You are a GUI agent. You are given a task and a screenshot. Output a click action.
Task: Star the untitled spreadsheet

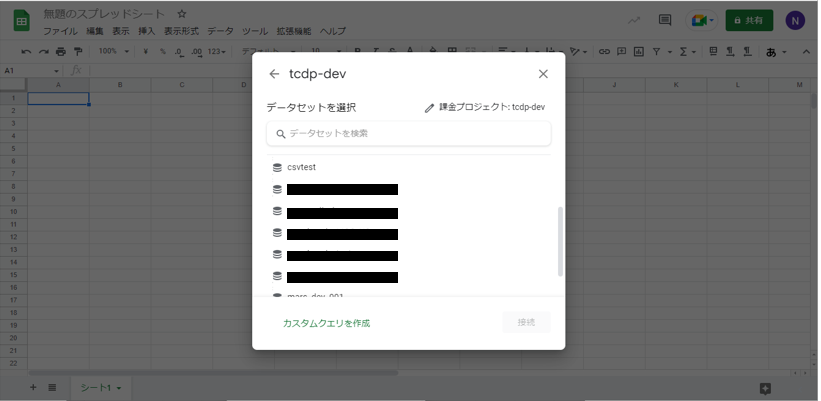(x=181, y=14)
